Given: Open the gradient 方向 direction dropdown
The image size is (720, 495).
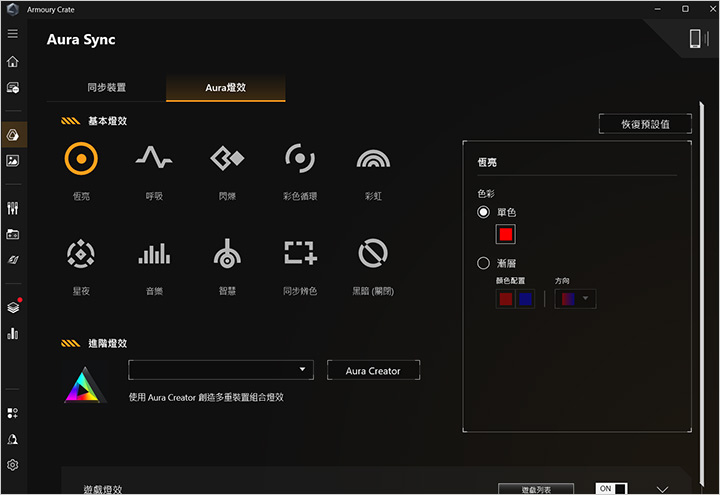Looking at the screenshot, I should [x=575, y=299].
